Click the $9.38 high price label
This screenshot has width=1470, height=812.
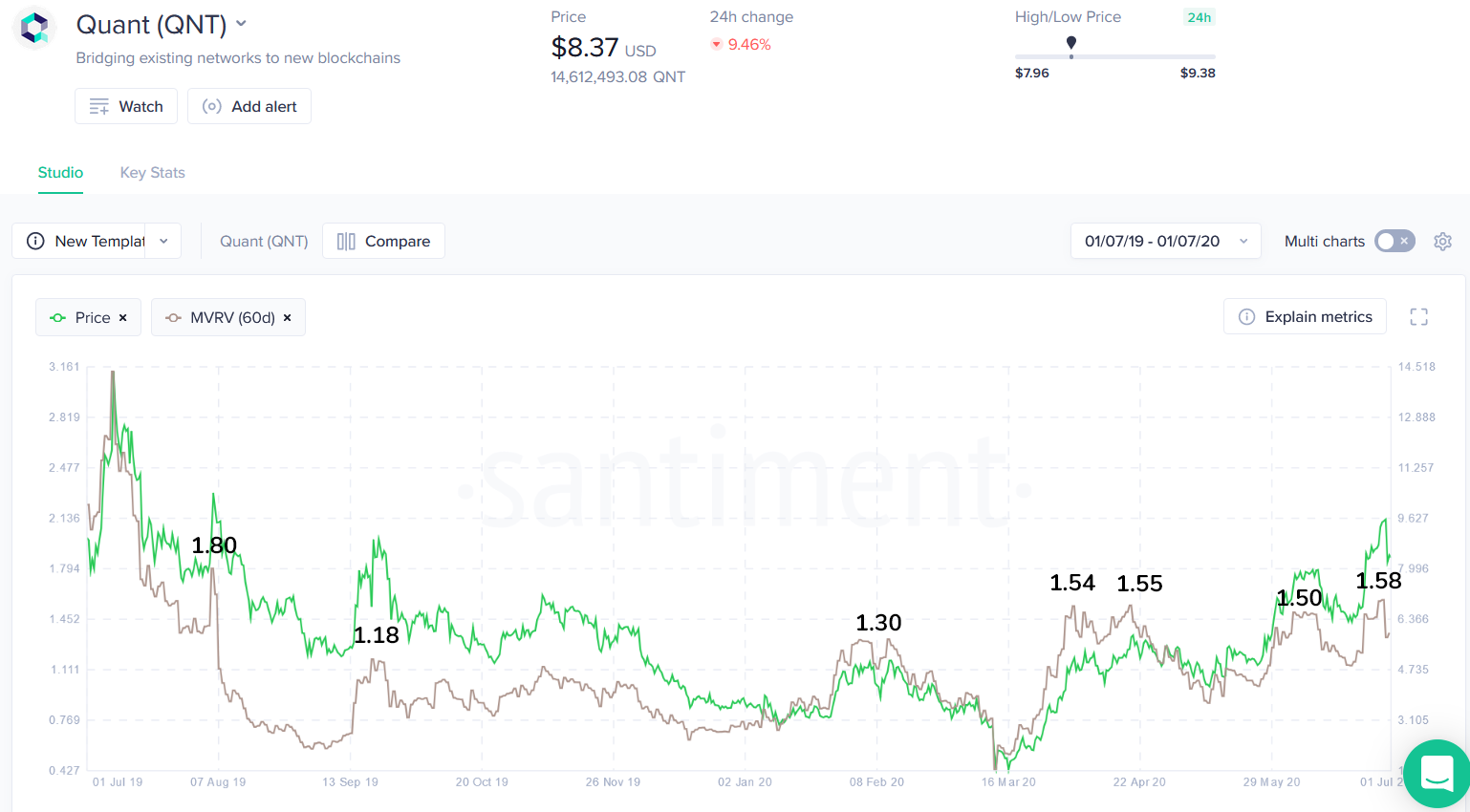(x=1198, y=73)
